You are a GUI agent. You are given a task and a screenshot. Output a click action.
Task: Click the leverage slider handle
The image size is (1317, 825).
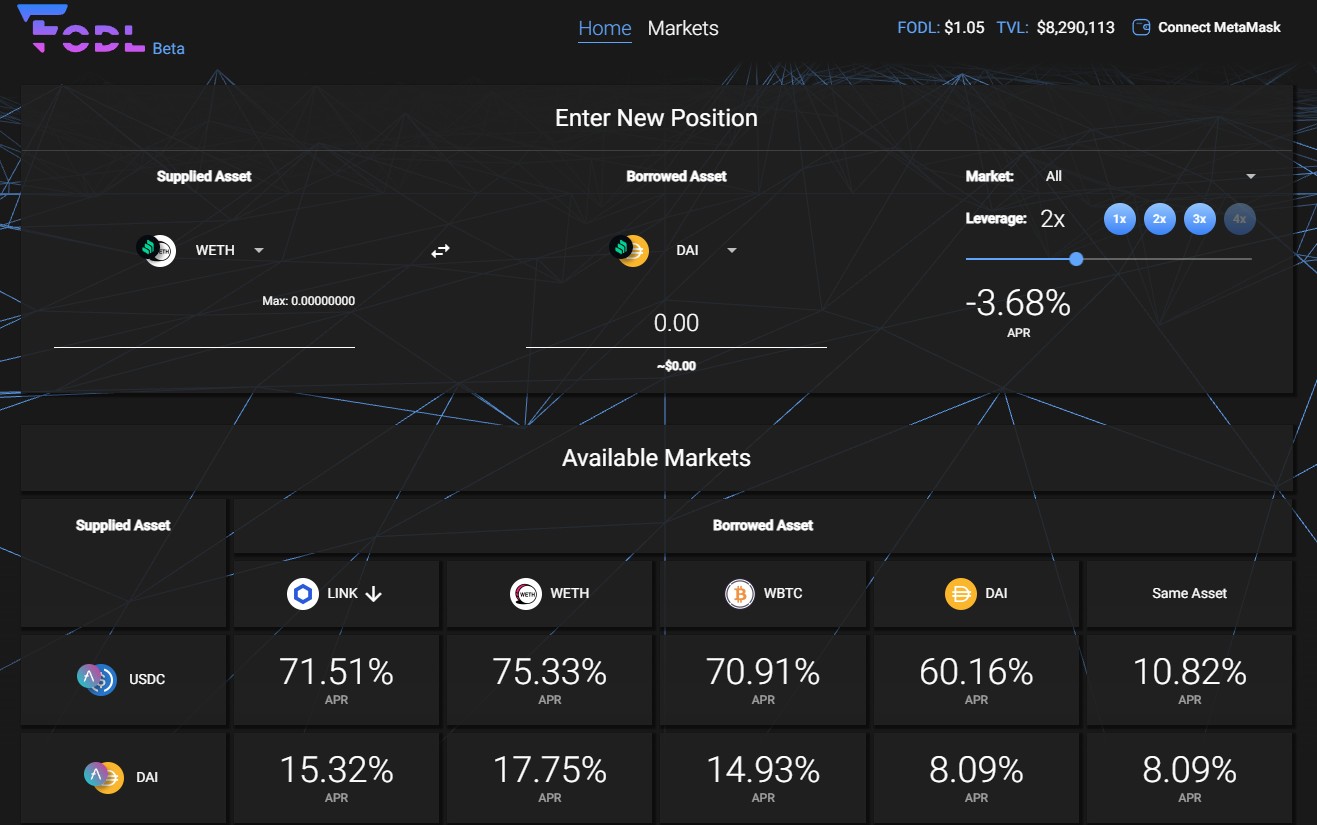click(x=1076, y=259)
